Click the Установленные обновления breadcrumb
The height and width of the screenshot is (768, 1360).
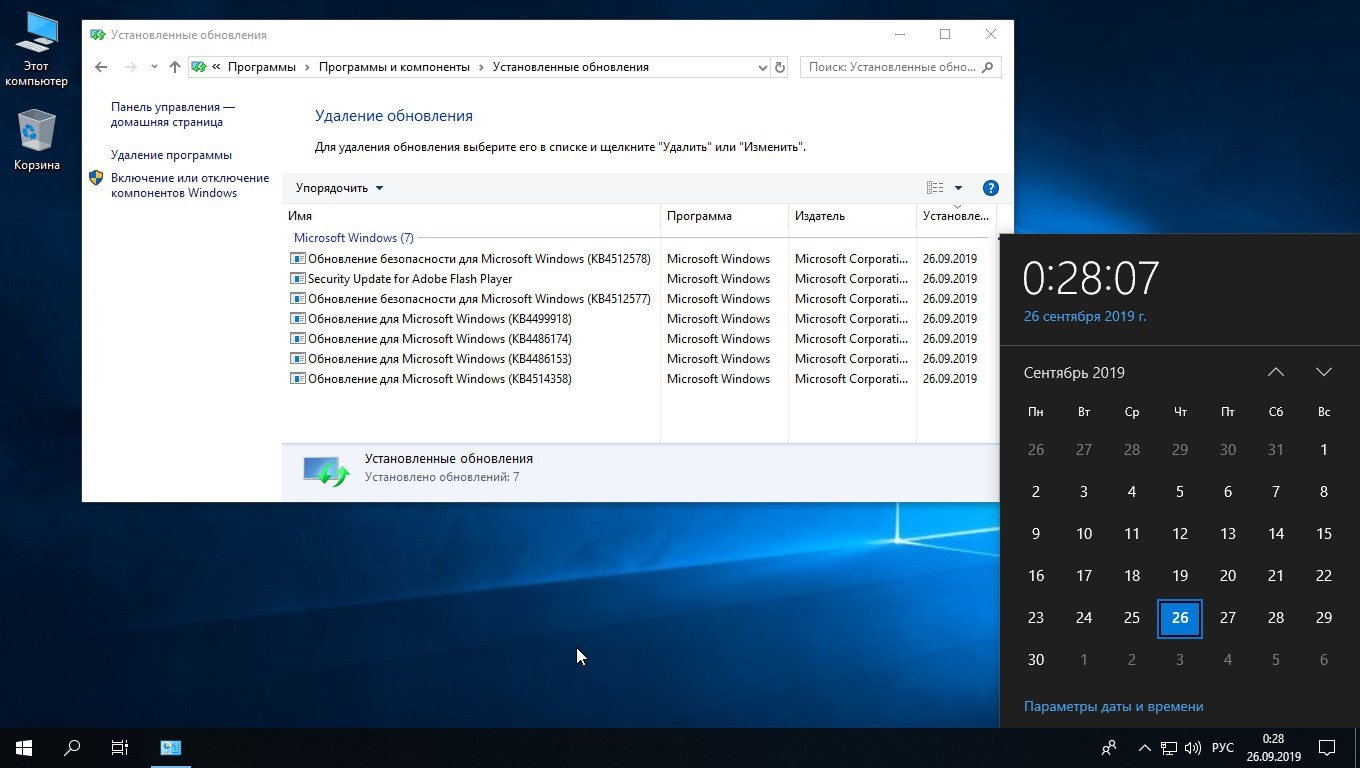[x=571, y=67]
